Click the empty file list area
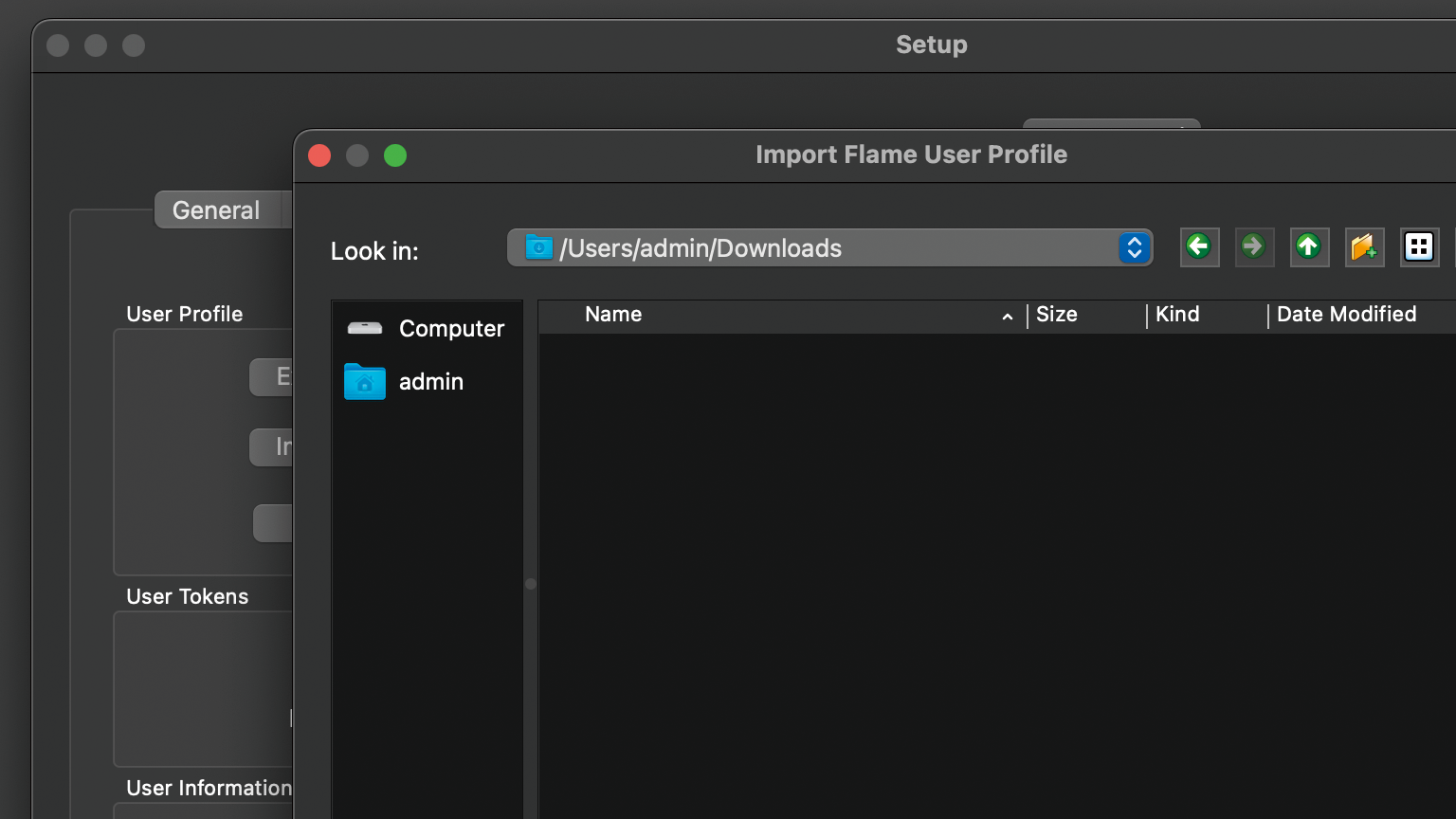Image resolution: width=1456 pixels, height=819 pixels. coord(995,569)
